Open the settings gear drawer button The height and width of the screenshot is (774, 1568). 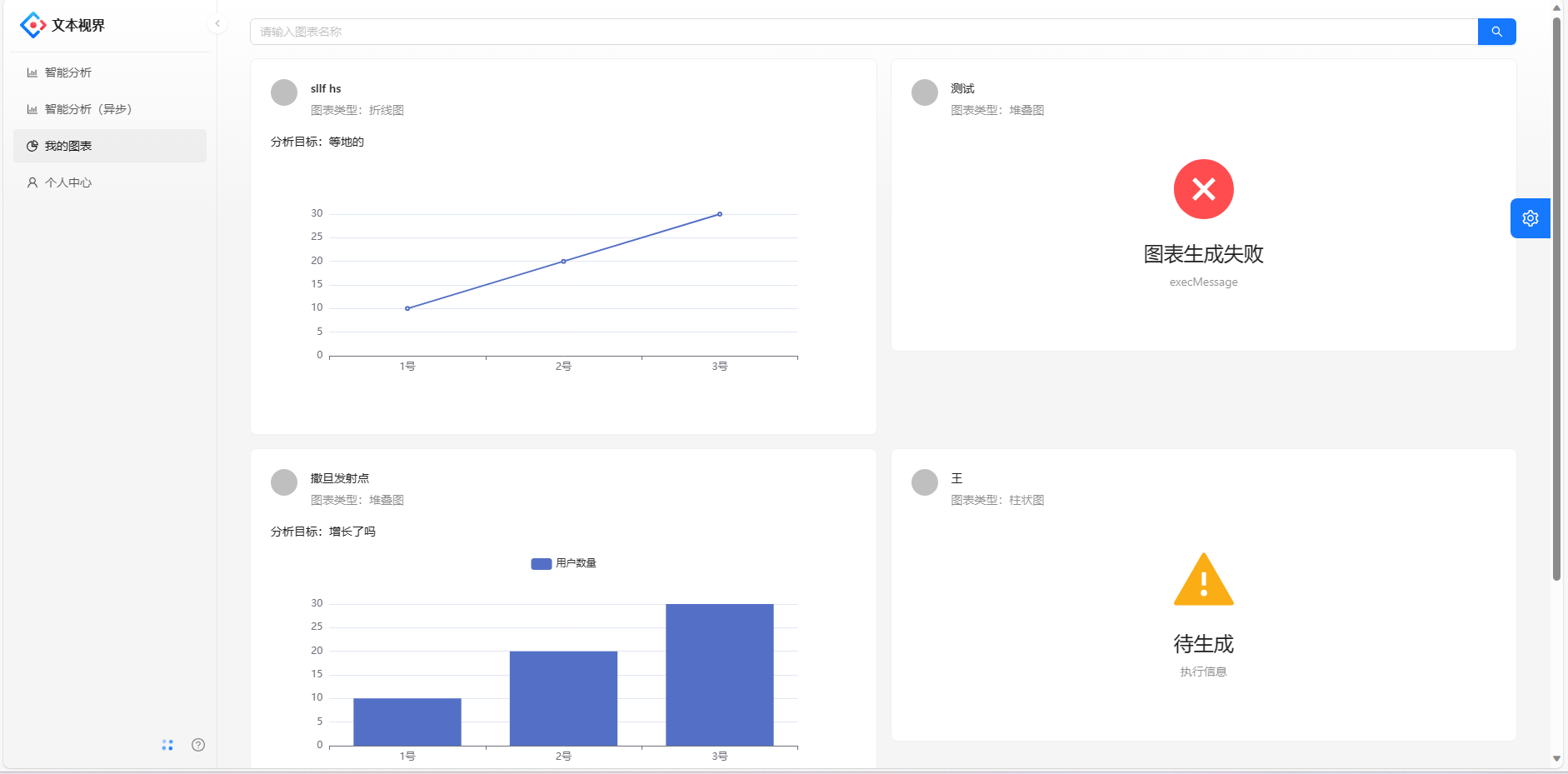(1531, 218)
